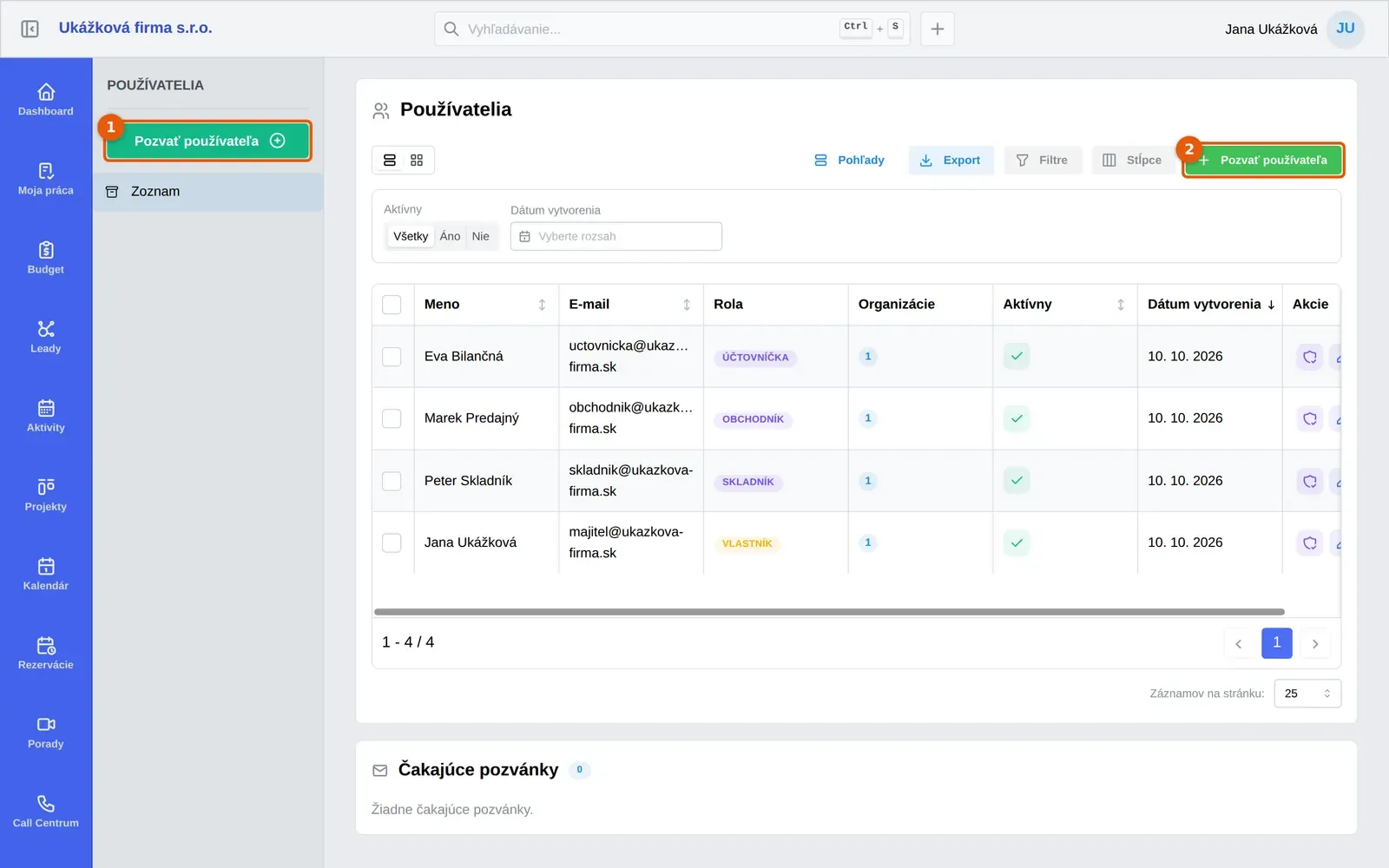Click the shield icon for Eva Bilančná
Screen dimensions: 1389x868
pyautogui.click(x=1309, y=357)
